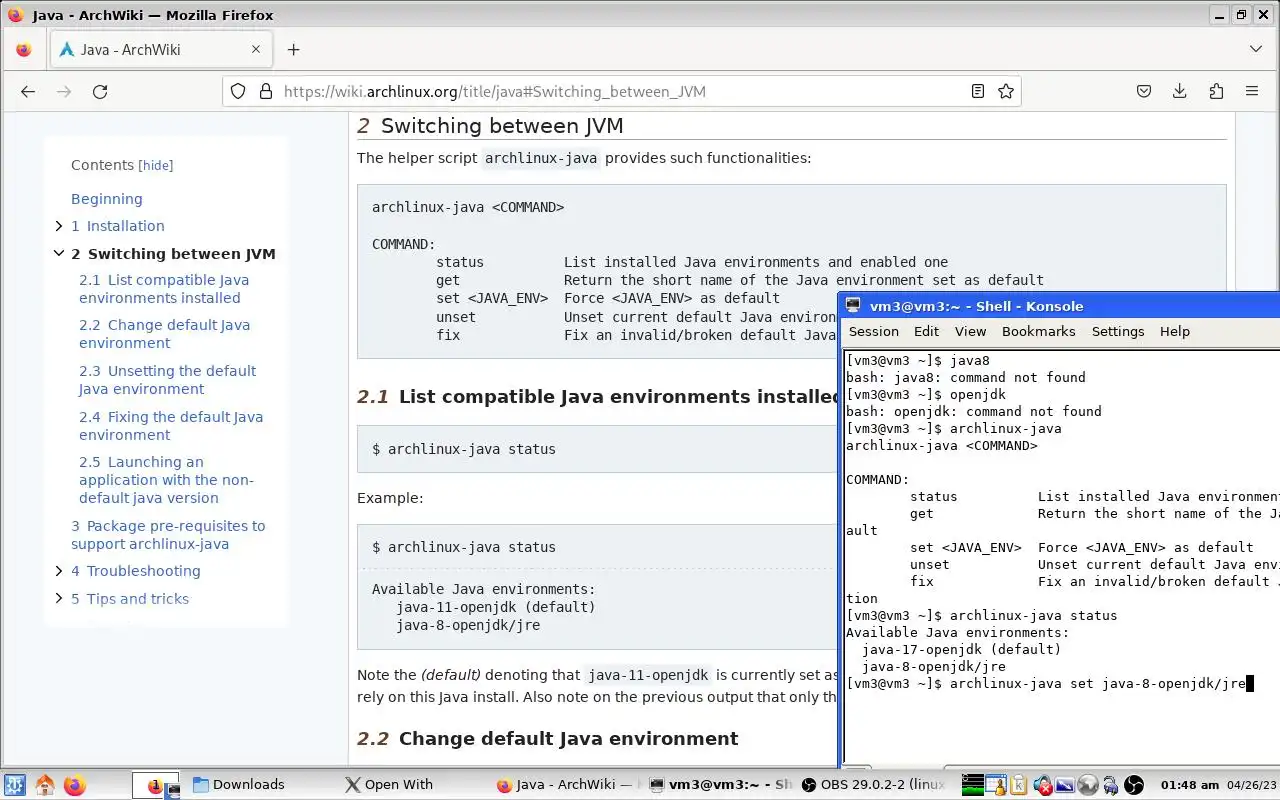Click the 2.2 Change default Java environment heading
Image resolution: width=1280 pixels, height=800 pixels.
(548, 739)
